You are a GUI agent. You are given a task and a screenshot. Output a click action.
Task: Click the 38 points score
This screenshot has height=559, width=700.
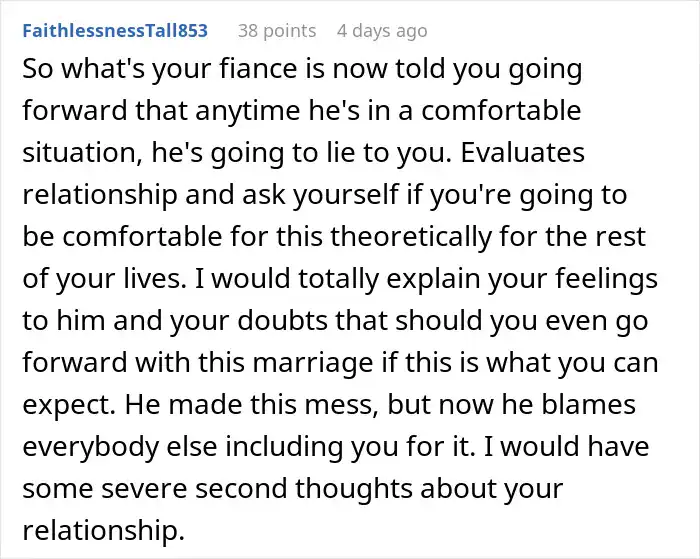[x=275, y=30]
